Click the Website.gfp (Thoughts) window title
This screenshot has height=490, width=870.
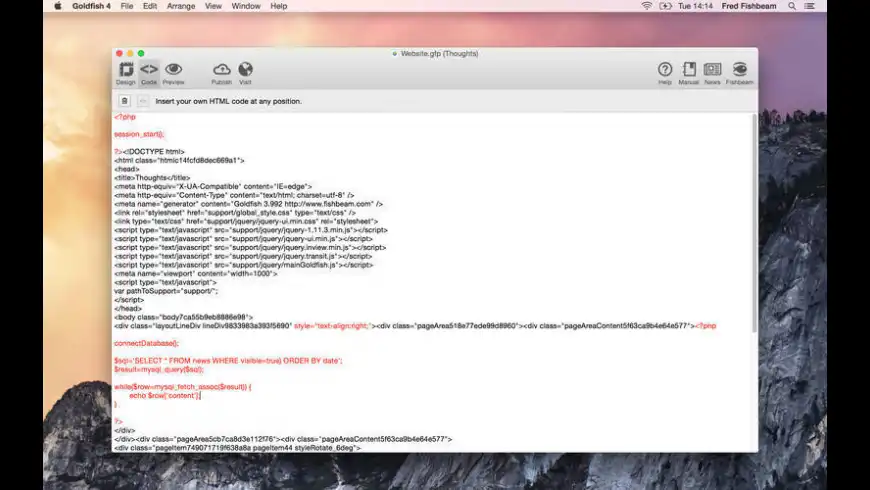tap(439, 54)
